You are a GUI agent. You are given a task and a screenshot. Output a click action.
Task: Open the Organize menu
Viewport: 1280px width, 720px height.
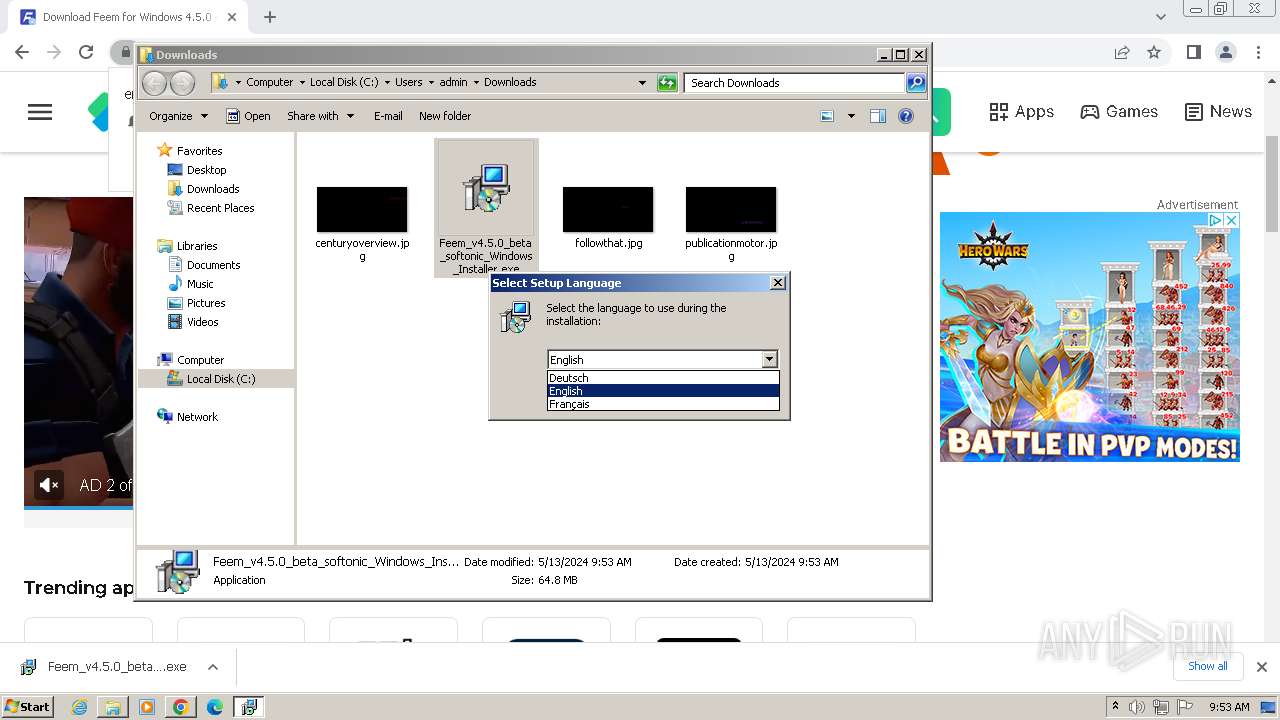pyautogui.click(x=178, y=116)
